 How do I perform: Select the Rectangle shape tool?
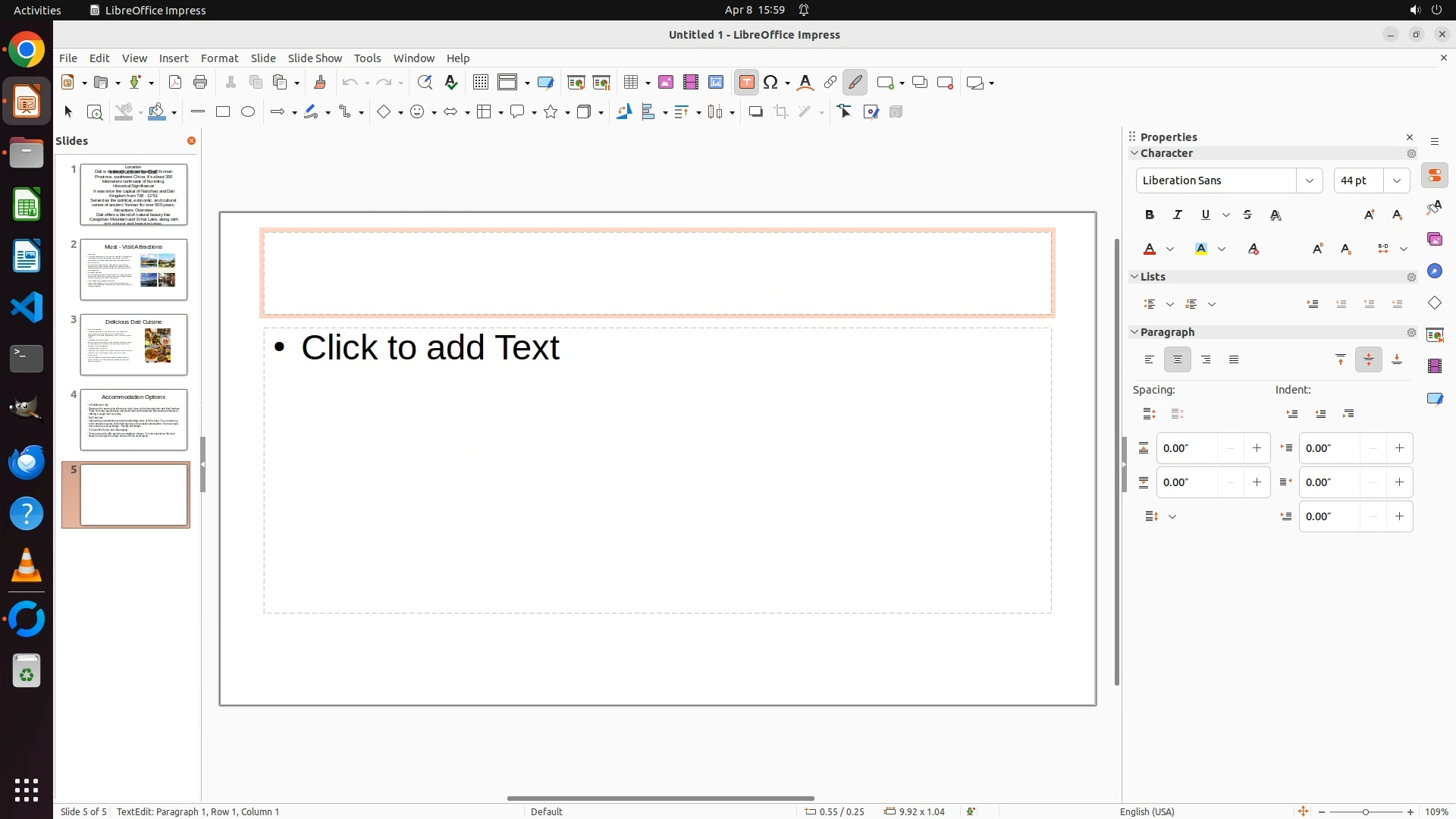(223, 112)
